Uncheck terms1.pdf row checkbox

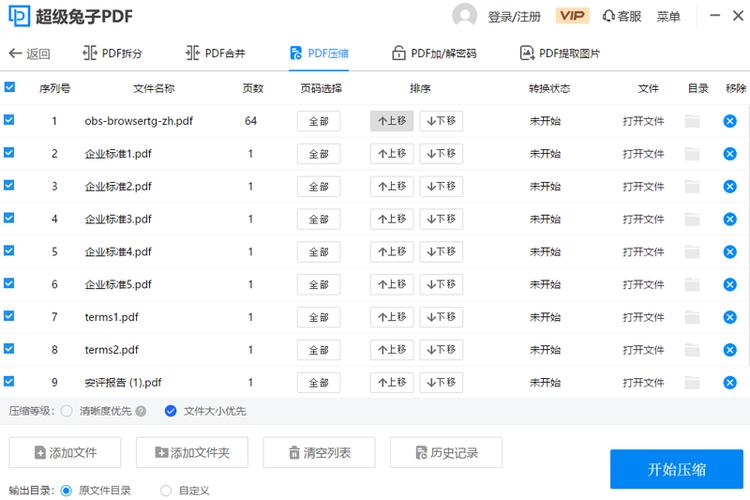9,316
